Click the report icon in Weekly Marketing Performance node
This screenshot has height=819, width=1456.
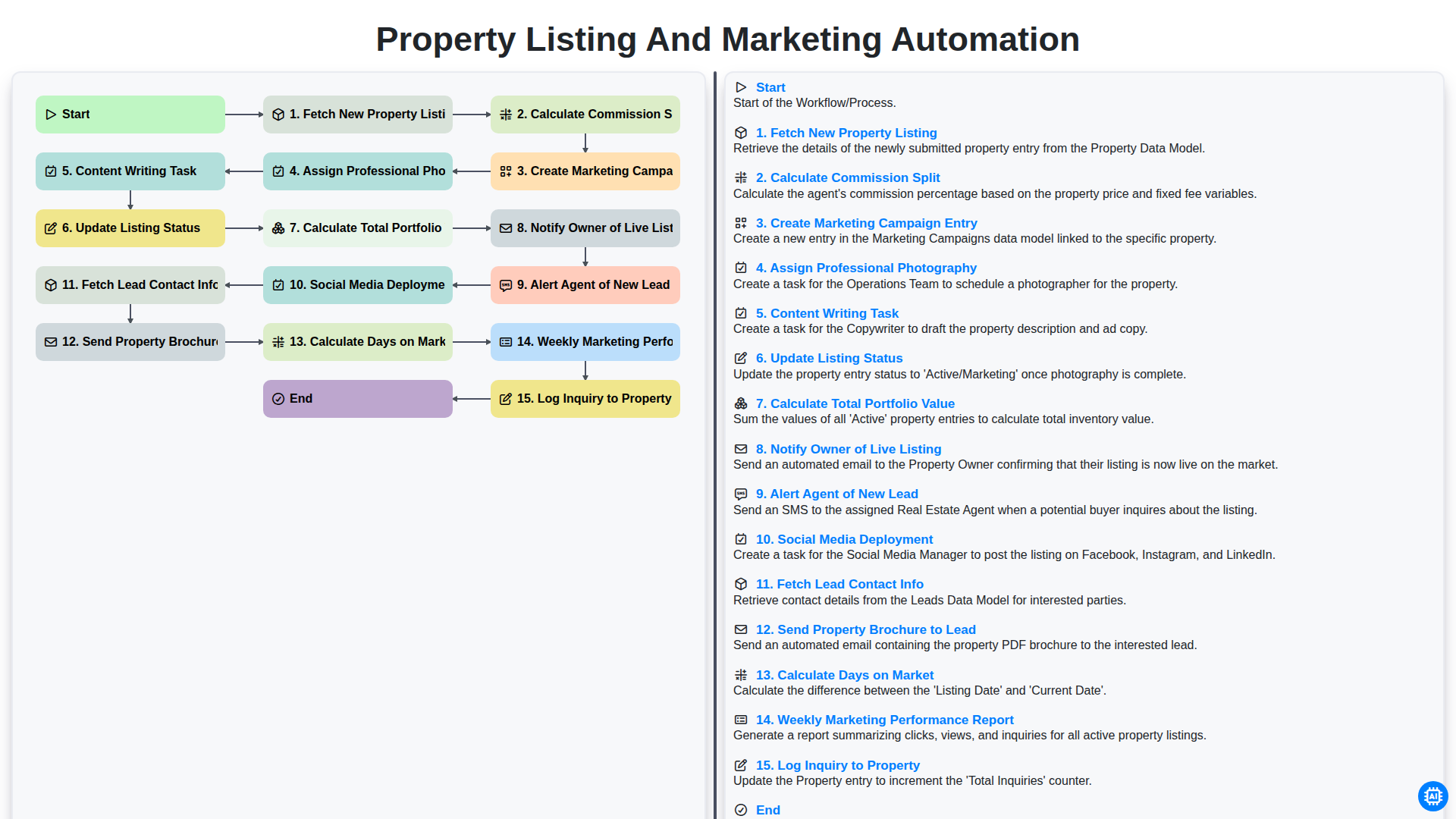(x=506, y=342)
